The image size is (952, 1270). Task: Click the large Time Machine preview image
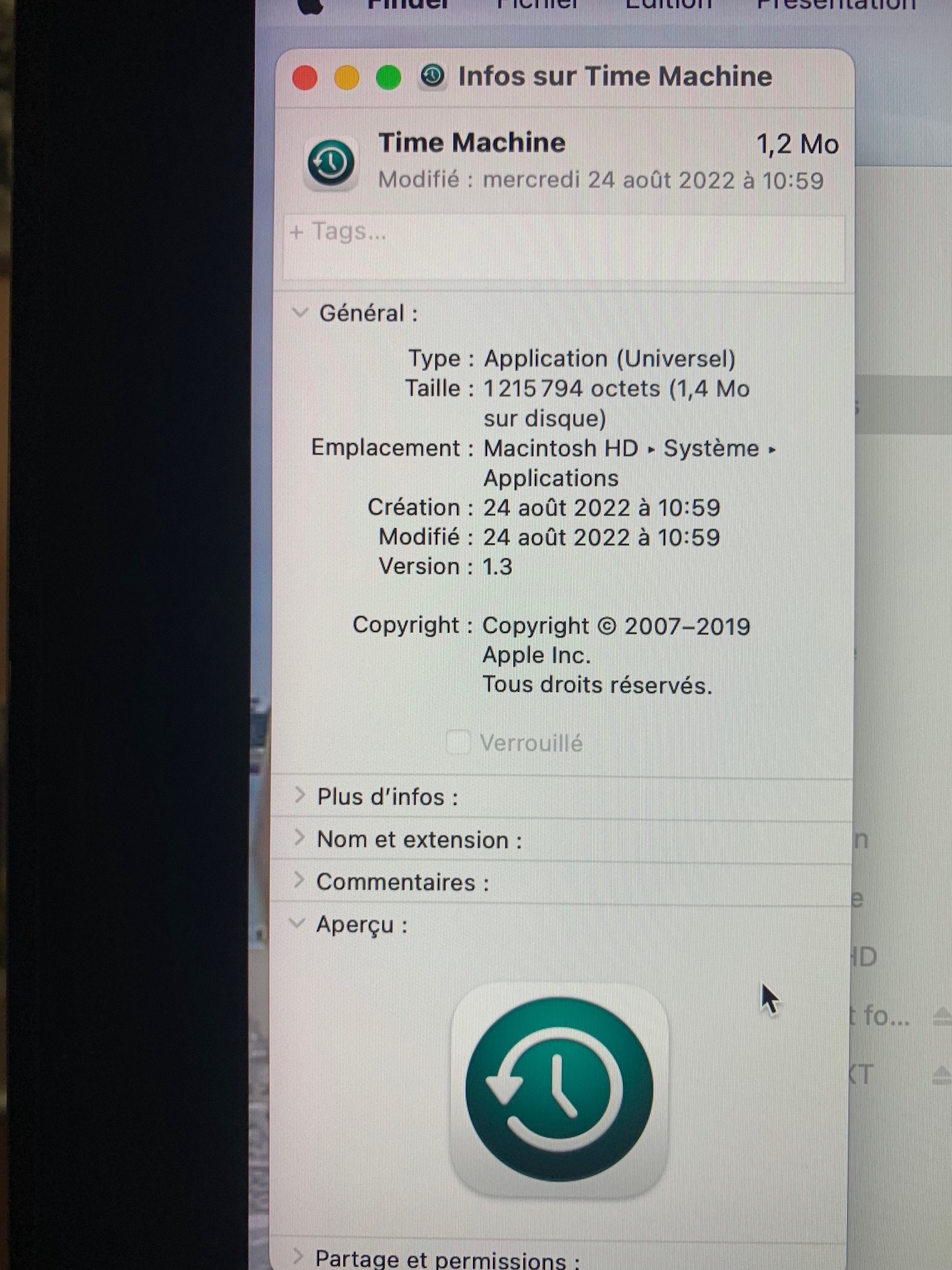click(559, 1089)
